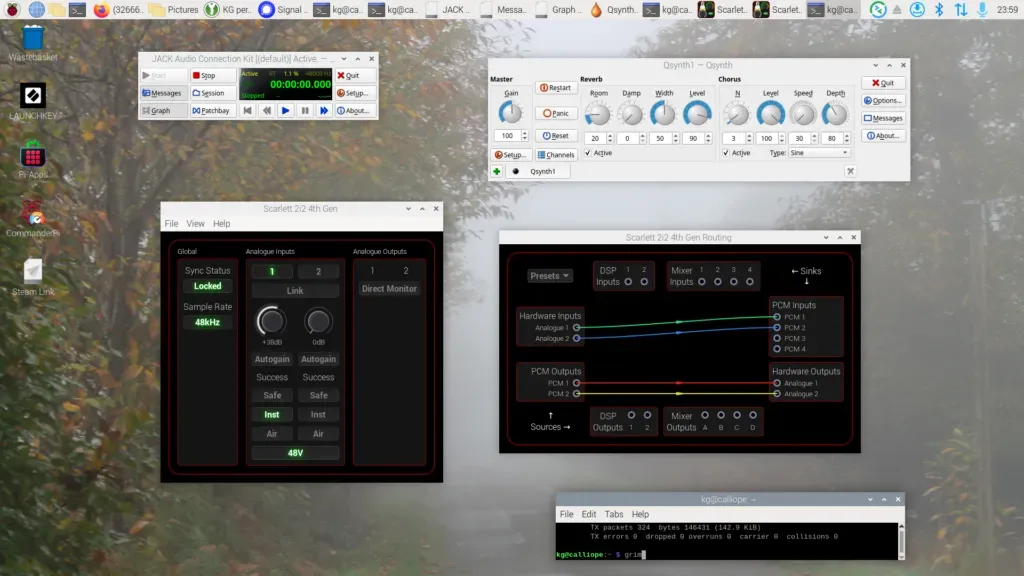Viewport: 1024px width, 576px height.
Task: Open Qsynth Channels window
Action: pyautogui.click(x=556, y=155)
